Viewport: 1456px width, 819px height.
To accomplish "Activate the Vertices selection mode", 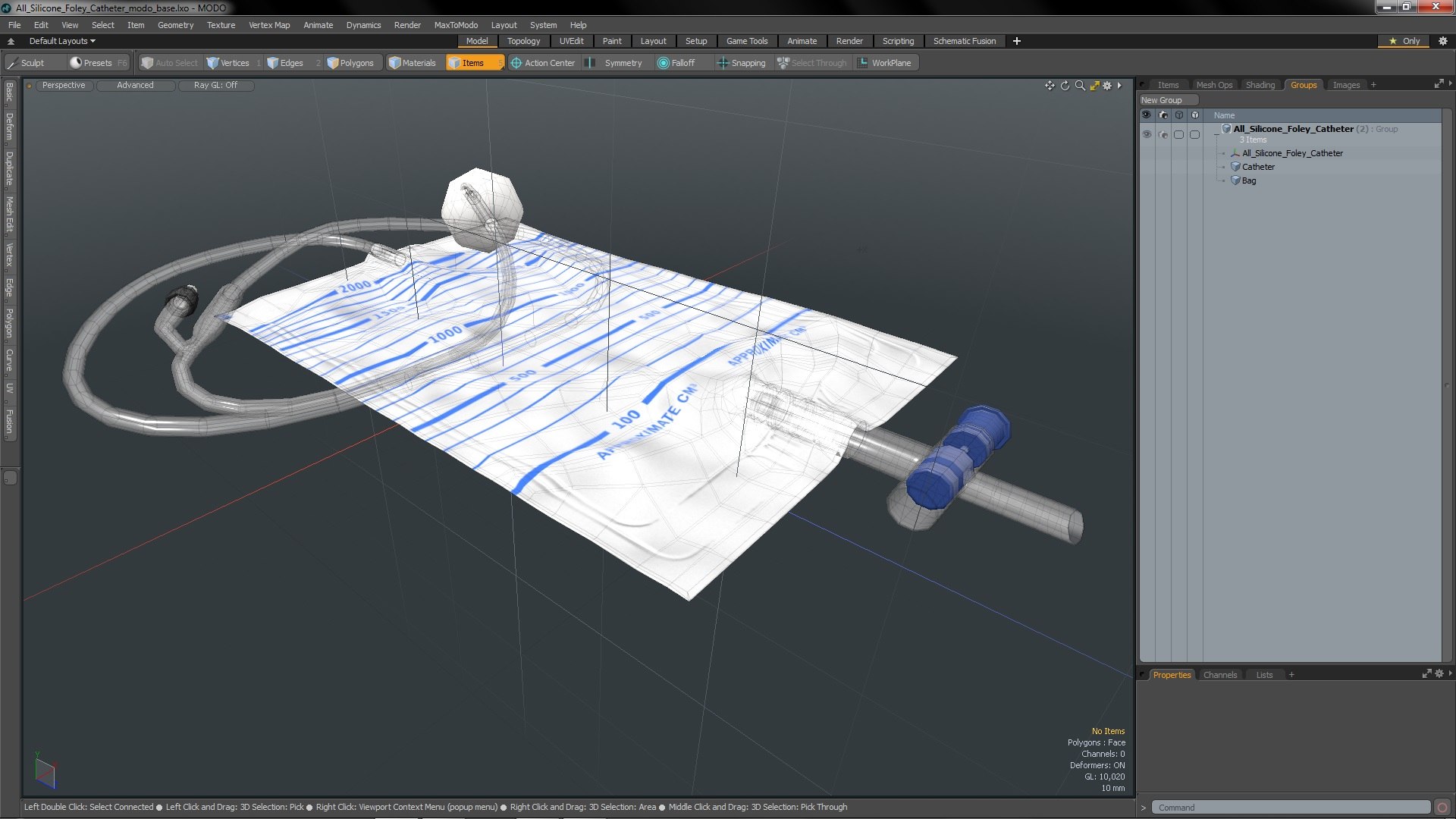I will coord(228,63).
